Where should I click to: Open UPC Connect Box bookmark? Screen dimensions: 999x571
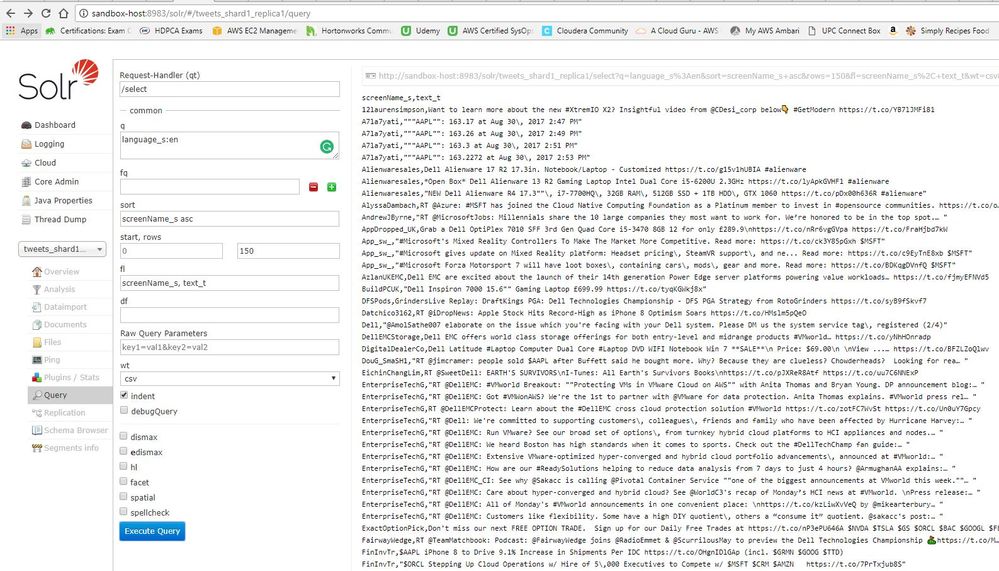[x=844, y=31]
